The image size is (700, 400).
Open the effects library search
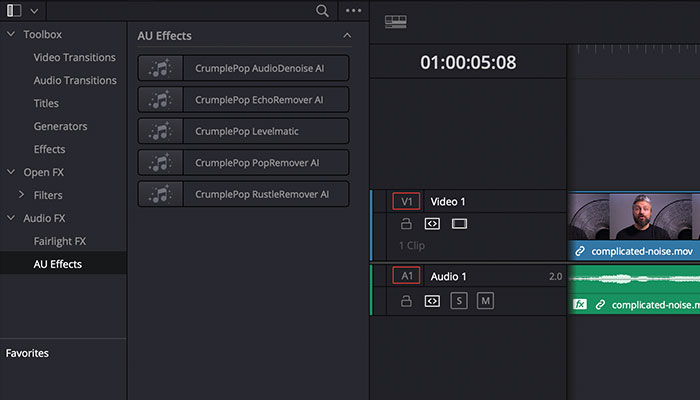coord(322,11)
